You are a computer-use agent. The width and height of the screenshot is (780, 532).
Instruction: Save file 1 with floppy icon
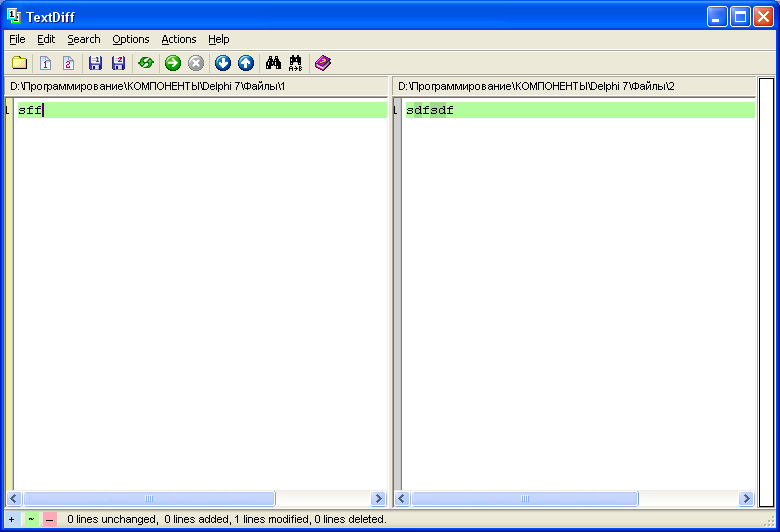tap(95, 63)
